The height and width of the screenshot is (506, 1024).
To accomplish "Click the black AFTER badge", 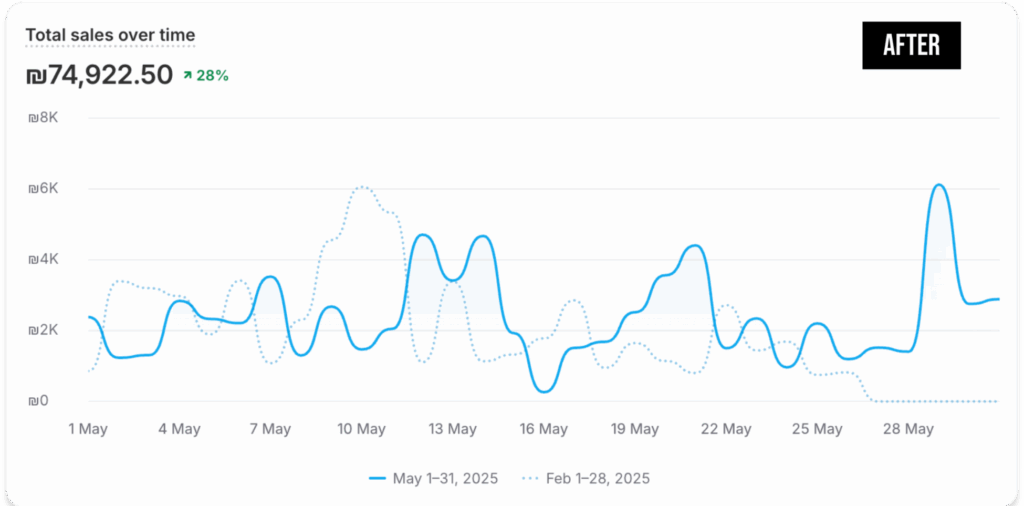I will click(911, 46).
